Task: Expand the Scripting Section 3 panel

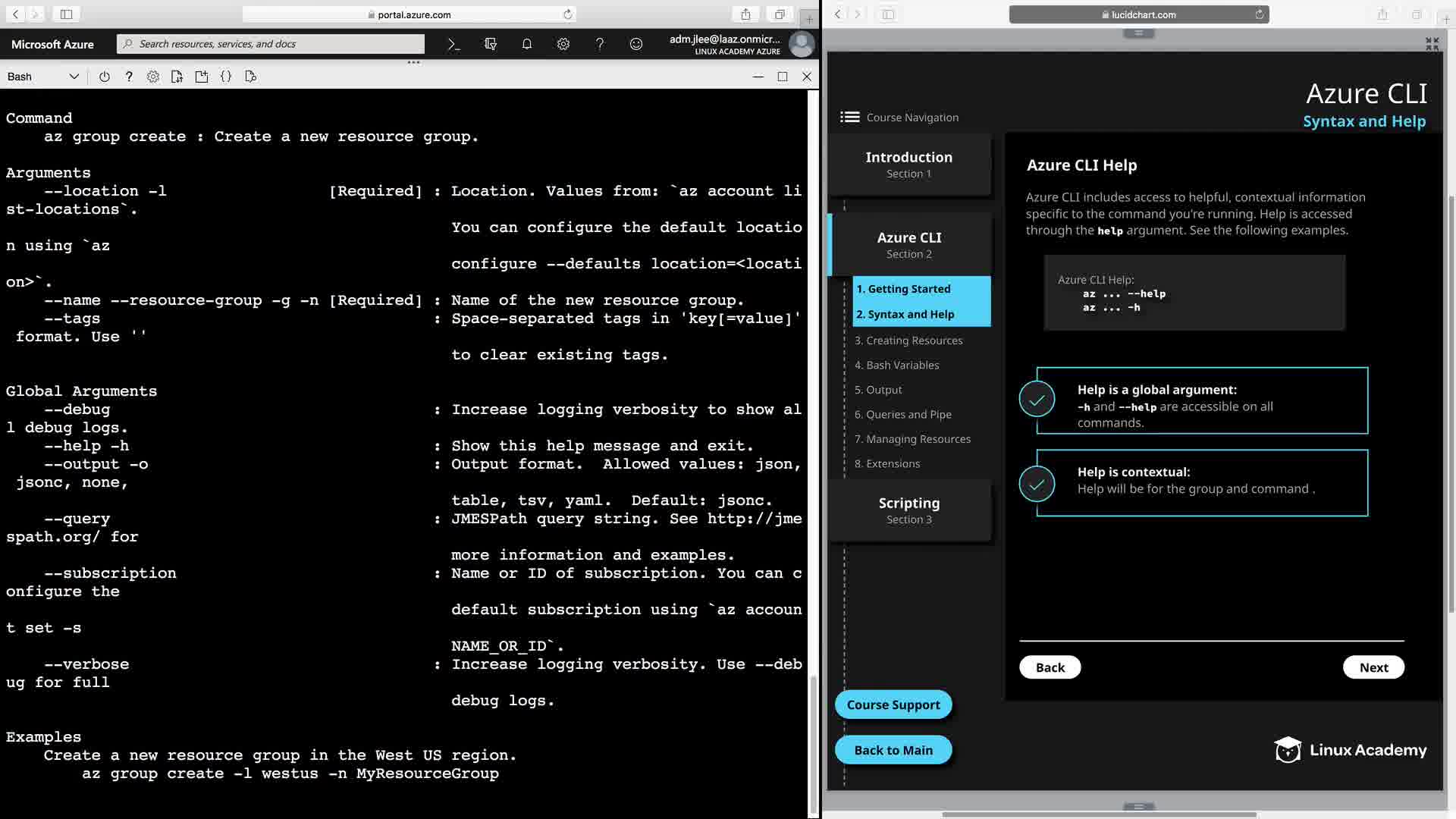Action: (x=908, y=510)
